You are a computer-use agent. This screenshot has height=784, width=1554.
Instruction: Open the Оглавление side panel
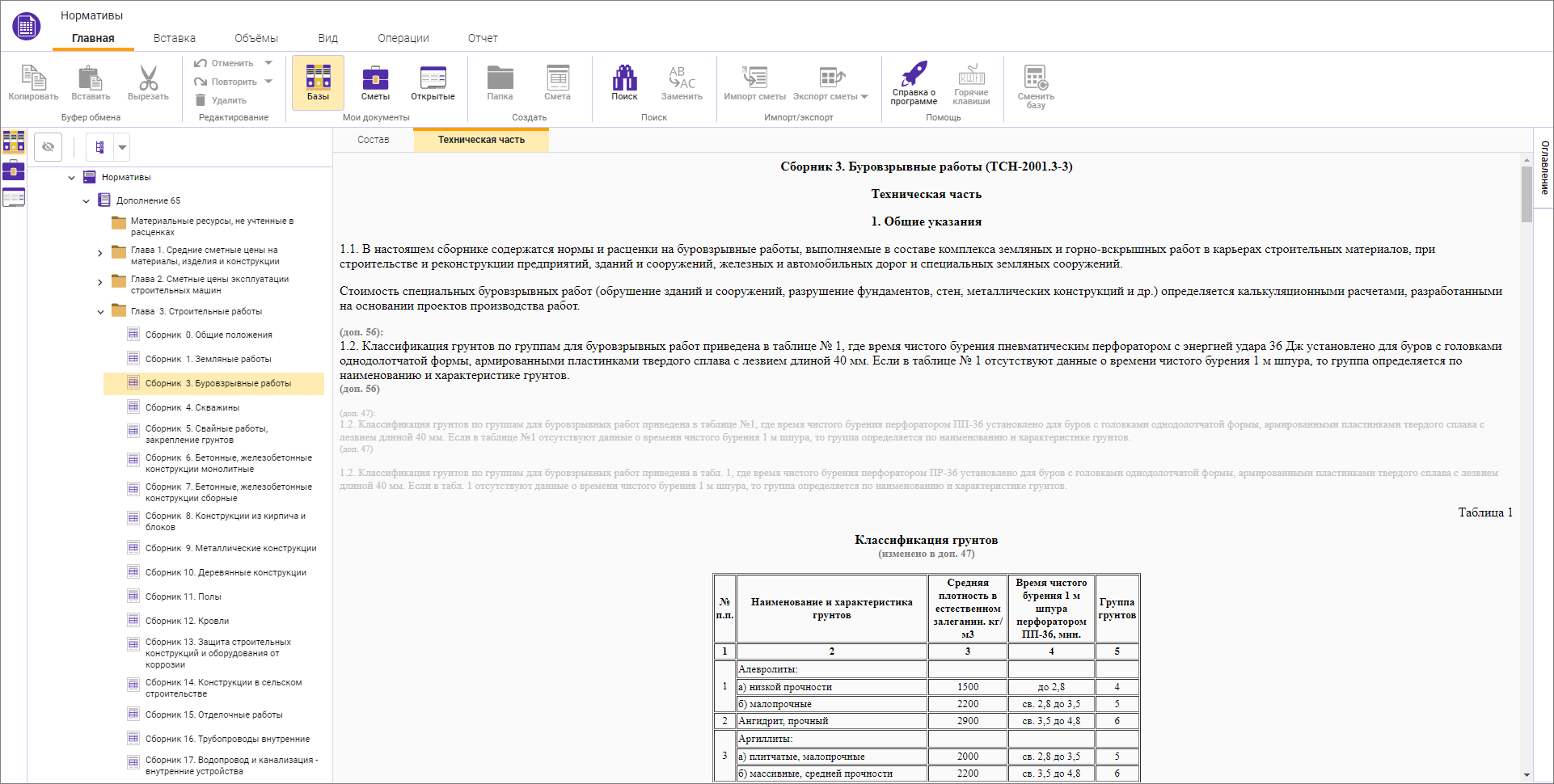coord(1544,167)
